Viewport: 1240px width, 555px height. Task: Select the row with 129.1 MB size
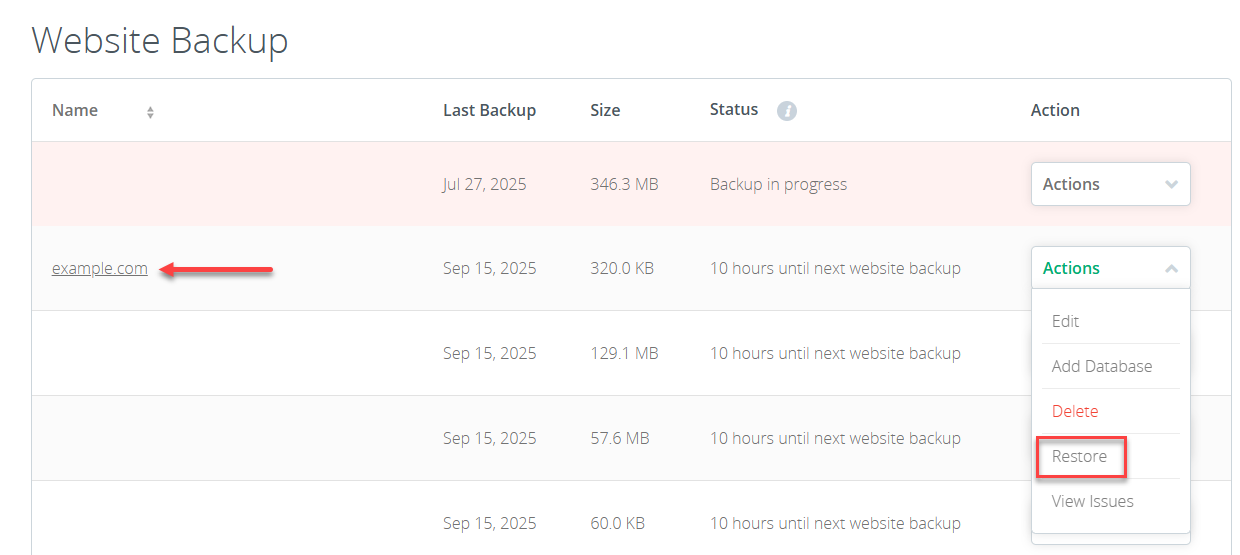click(624, 353)
